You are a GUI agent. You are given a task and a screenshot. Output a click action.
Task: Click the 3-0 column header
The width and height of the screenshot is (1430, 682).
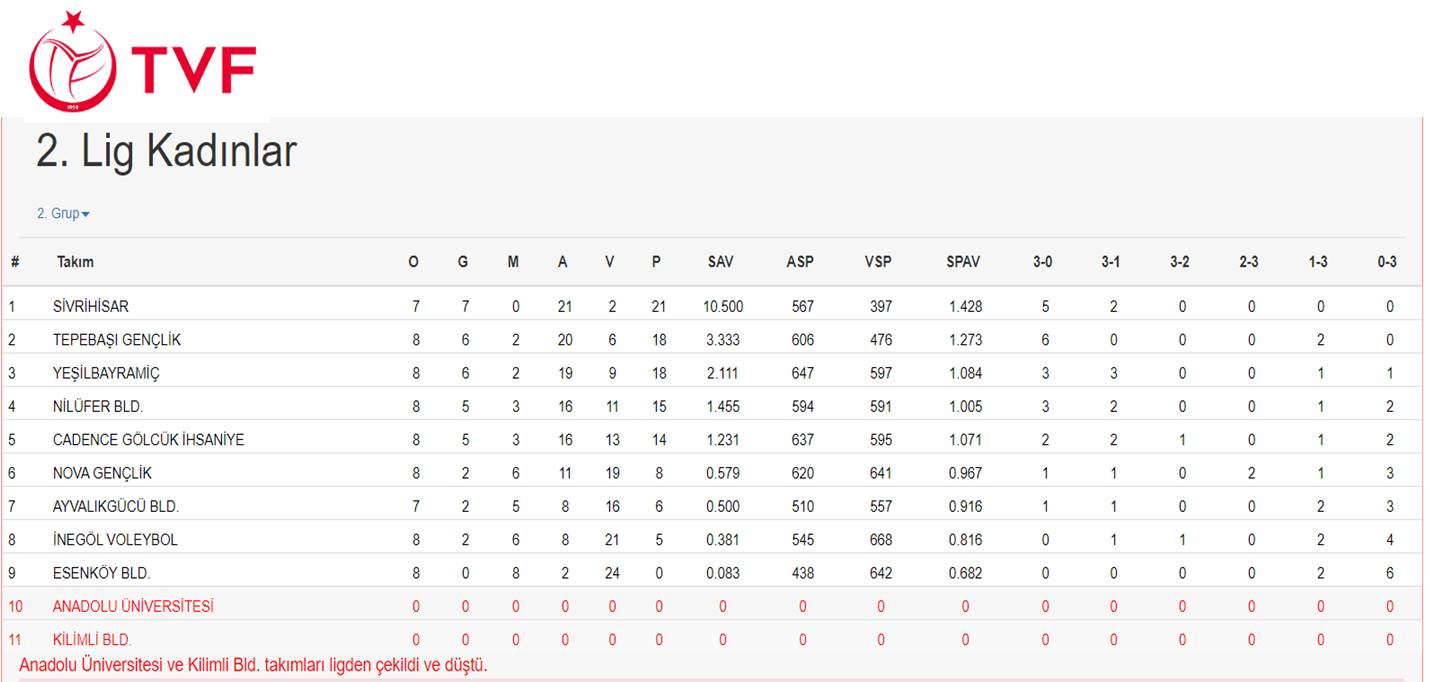1043,262
